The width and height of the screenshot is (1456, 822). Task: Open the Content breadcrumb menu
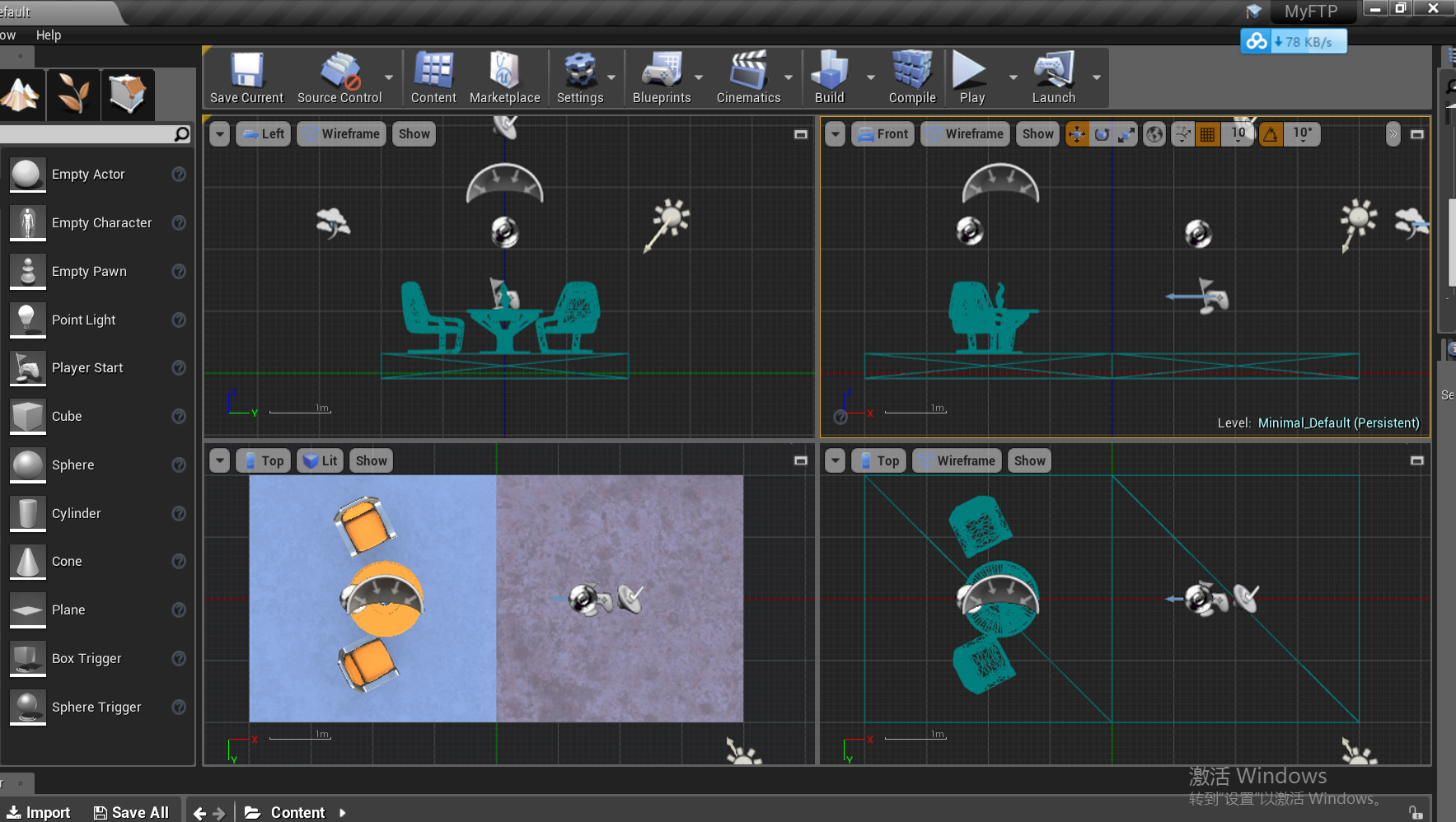click(x=297, y=811)
